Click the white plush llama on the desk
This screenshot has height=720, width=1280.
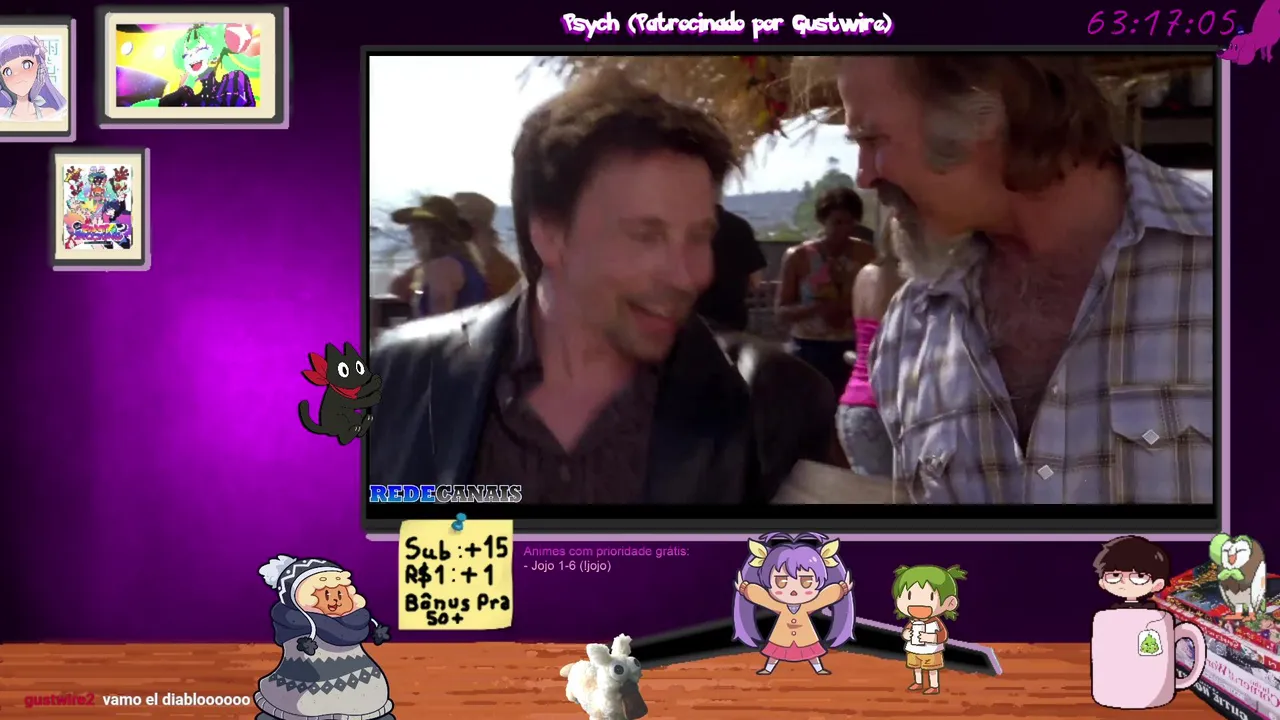pos(605,677)
